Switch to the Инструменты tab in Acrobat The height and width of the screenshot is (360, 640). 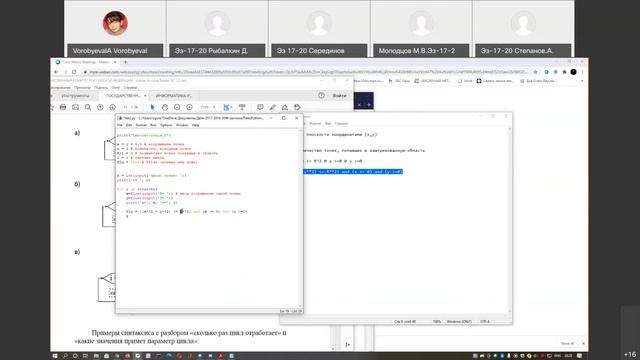point(75,96)
